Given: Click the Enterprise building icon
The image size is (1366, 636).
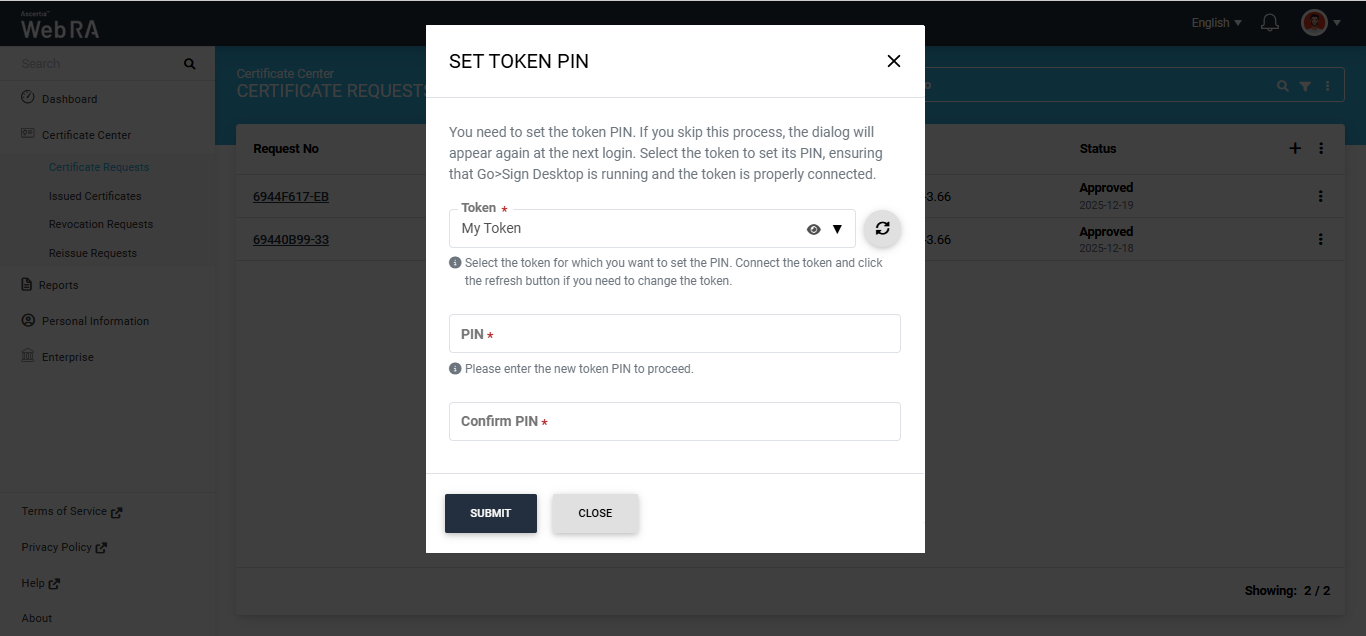Looking at the screenshot, I should point(28,357).
